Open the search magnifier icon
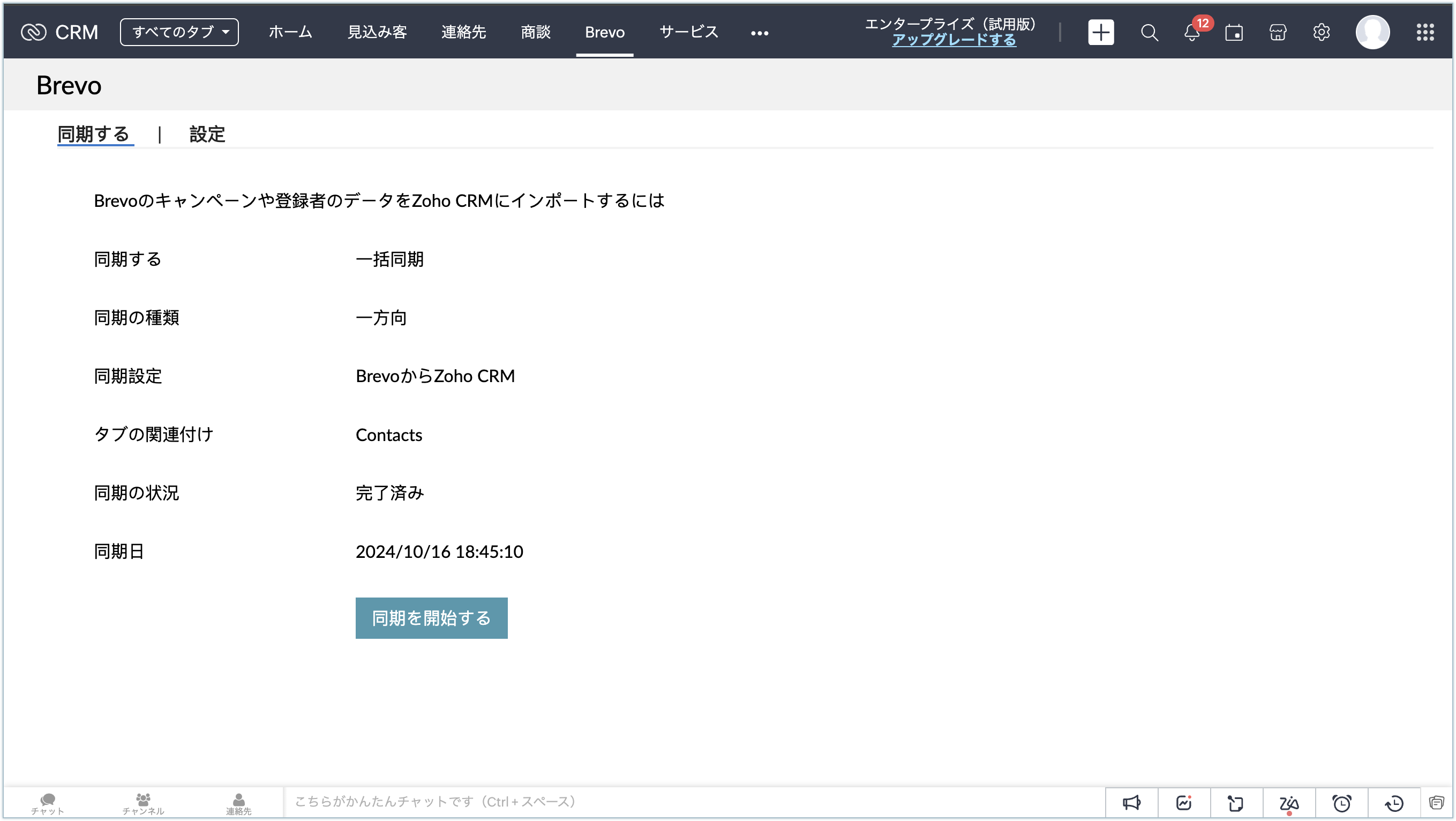1456x821 pixels. point(1149,33)
